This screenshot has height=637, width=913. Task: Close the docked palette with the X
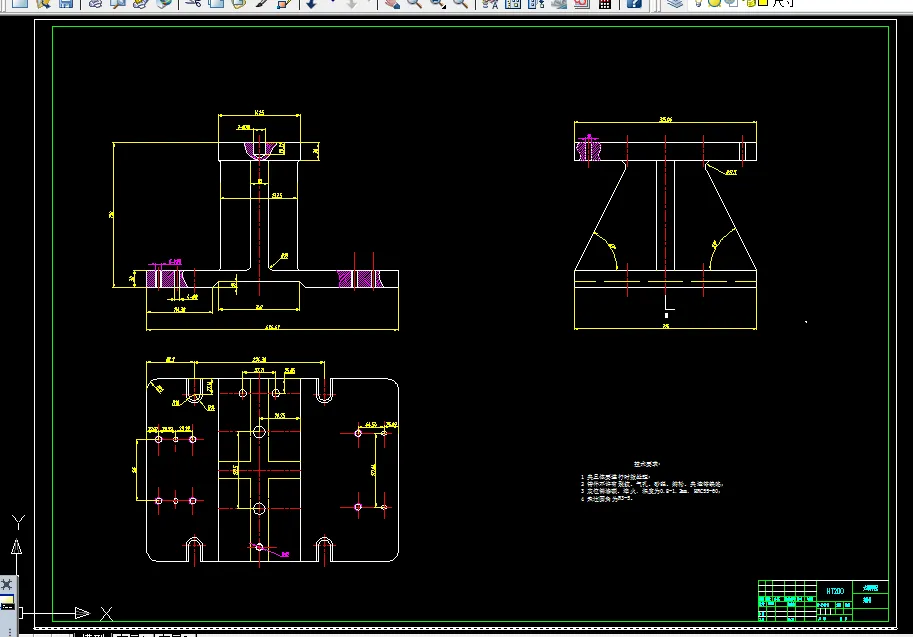click(7, 584)
